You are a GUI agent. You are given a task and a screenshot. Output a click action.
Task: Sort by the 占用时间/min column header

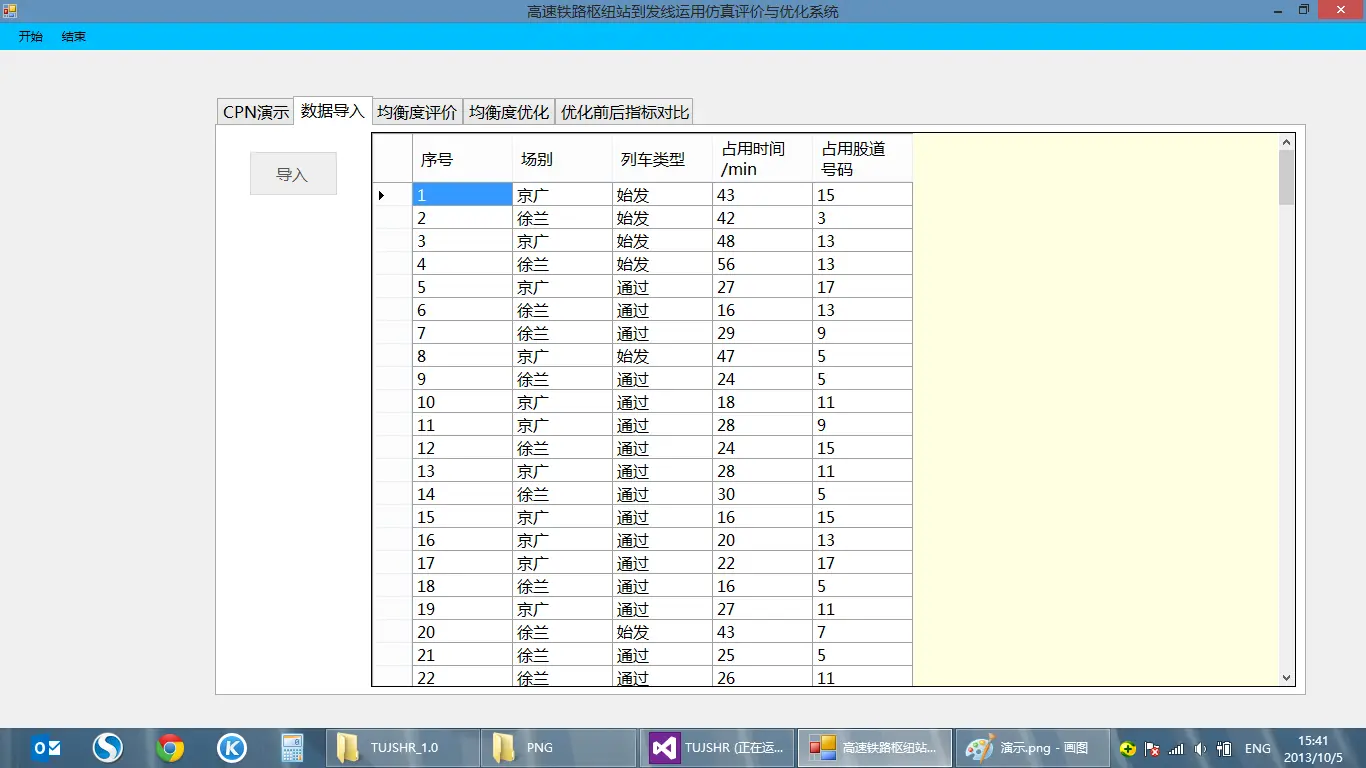(762, 159)
